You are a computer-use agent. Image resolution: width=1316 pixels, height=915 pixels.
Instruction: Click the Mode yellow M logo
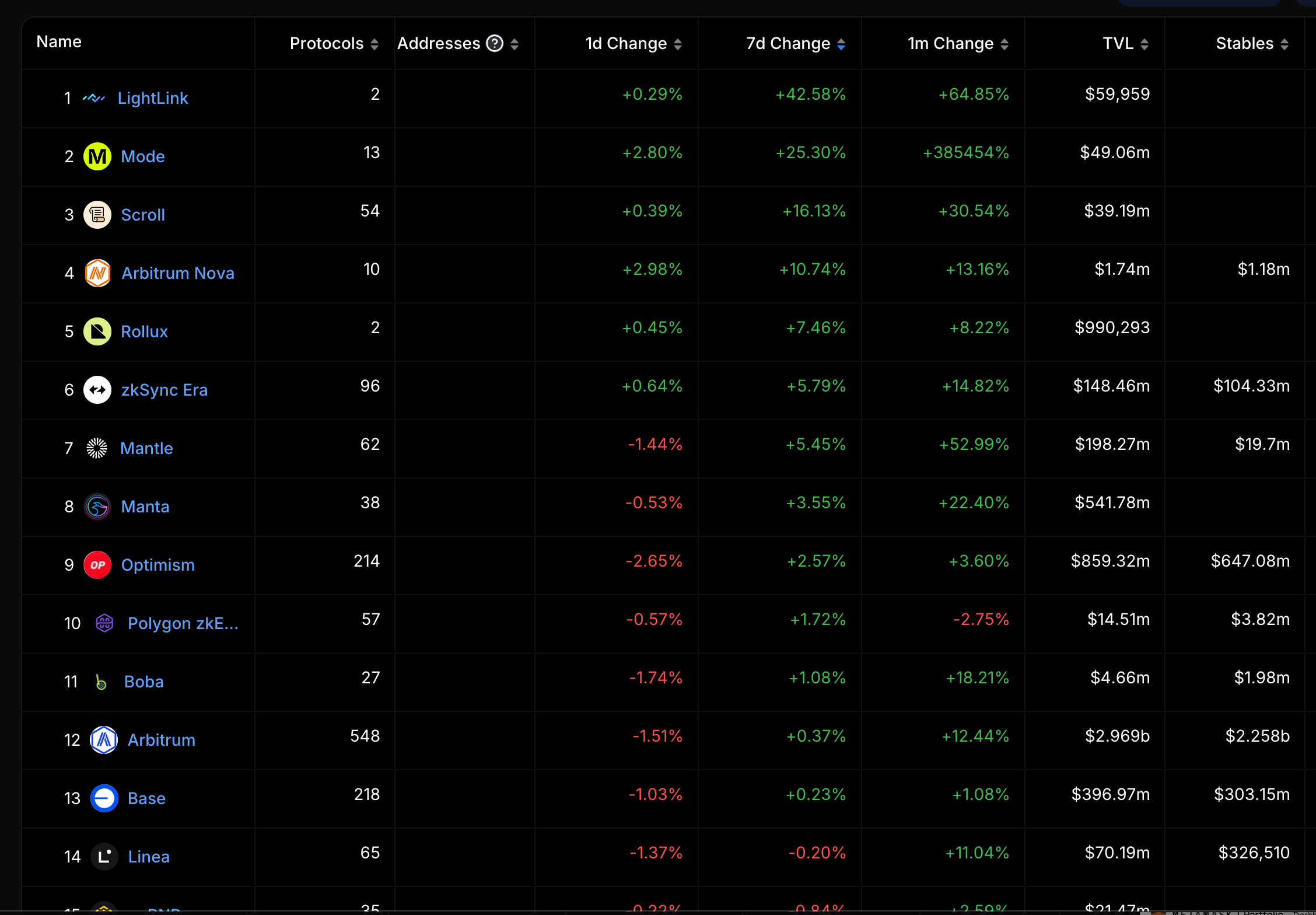click(97, 156)
